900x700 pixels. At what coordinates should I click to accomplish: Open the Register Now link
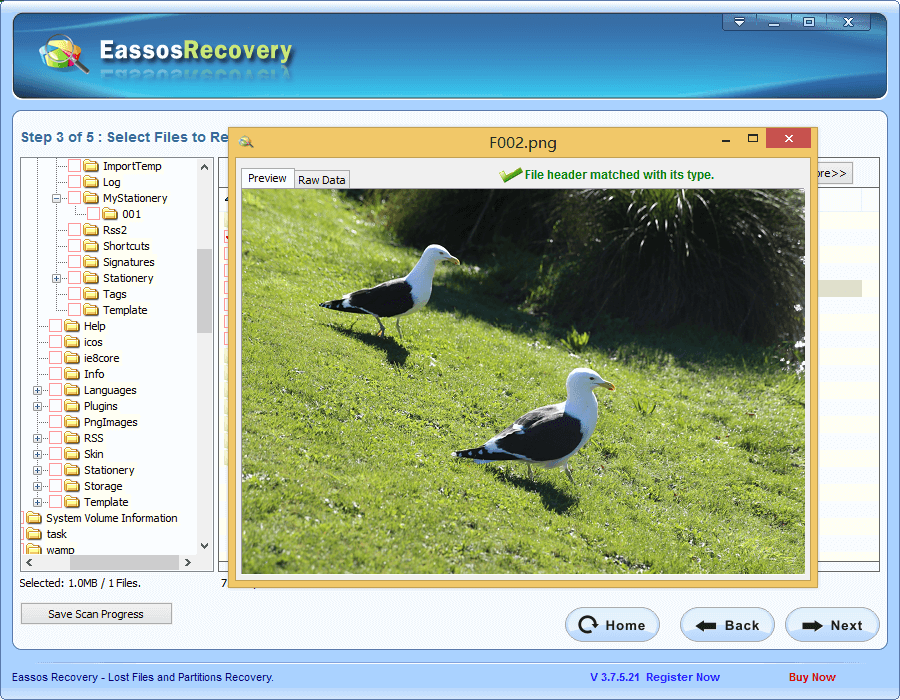683,677
